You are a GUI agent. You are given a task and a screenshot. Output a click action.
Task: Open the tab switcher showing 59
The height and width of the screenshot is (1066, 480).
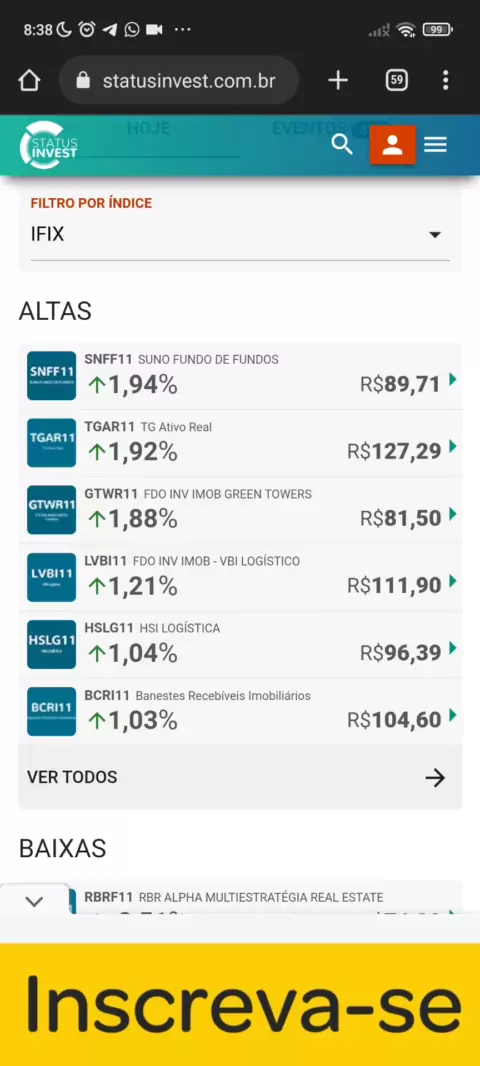click(x=396, y=81)
